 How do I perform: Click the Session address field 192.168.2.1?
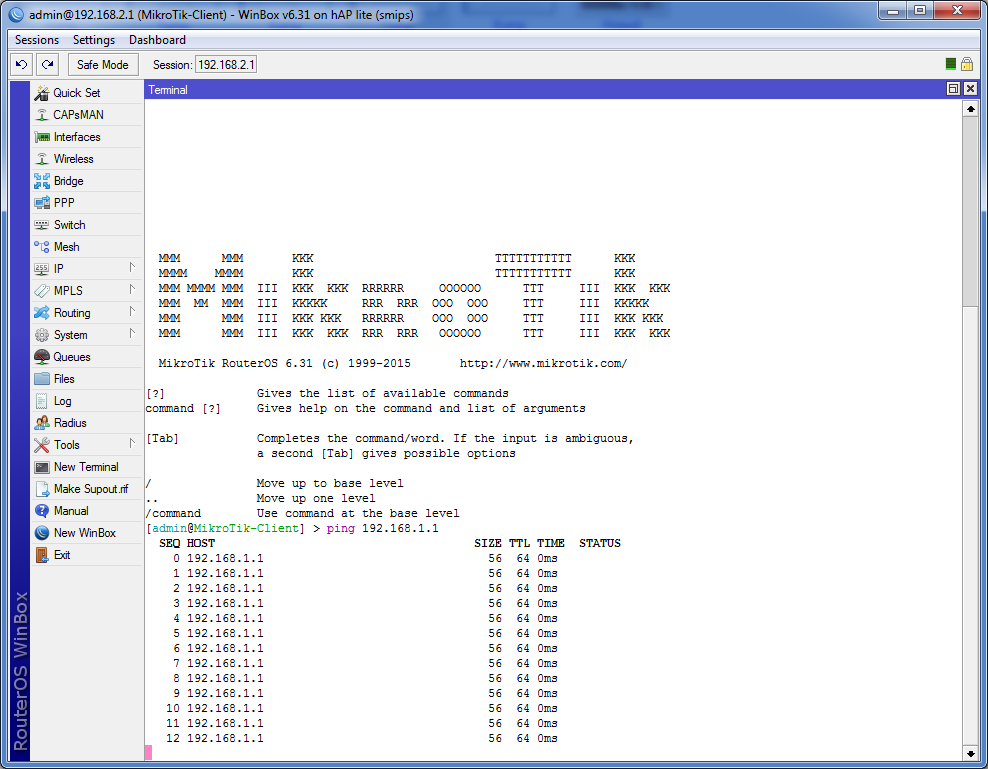[x=226, y=64]
